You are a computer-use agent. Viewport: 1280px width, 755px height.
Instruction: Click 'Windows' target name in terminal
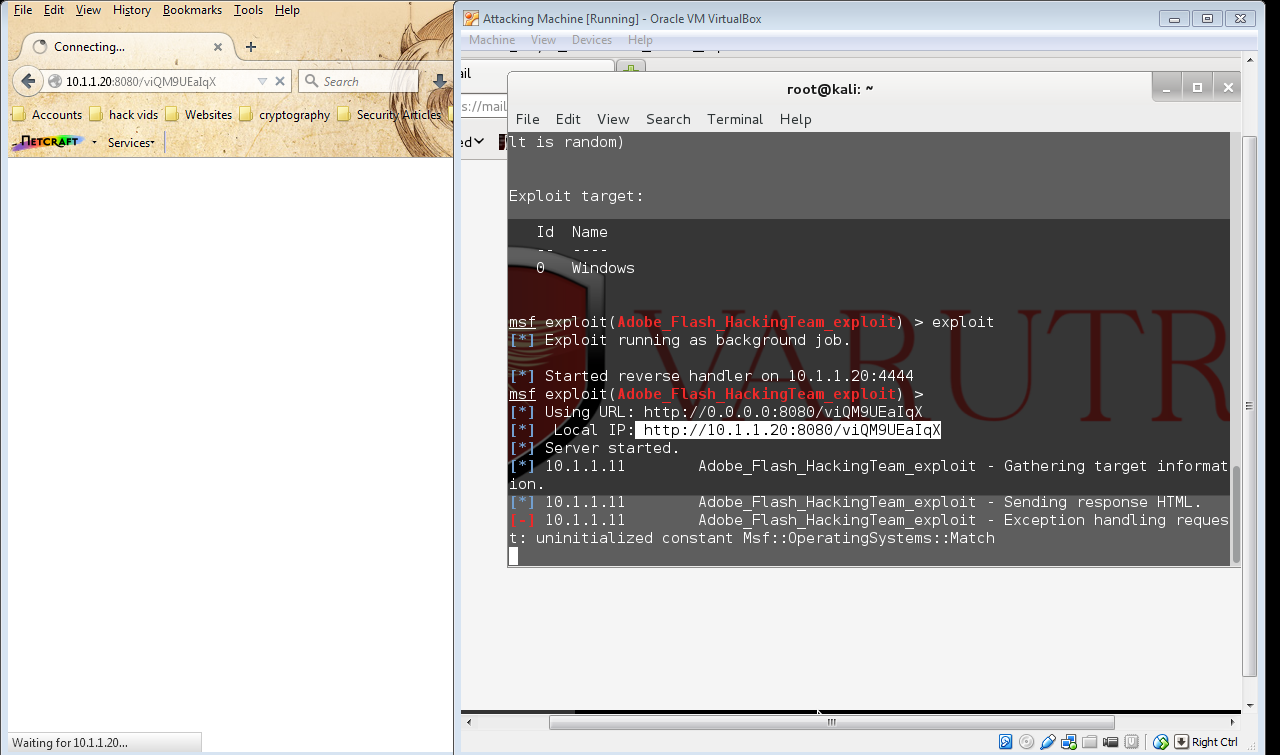[603, 268]
